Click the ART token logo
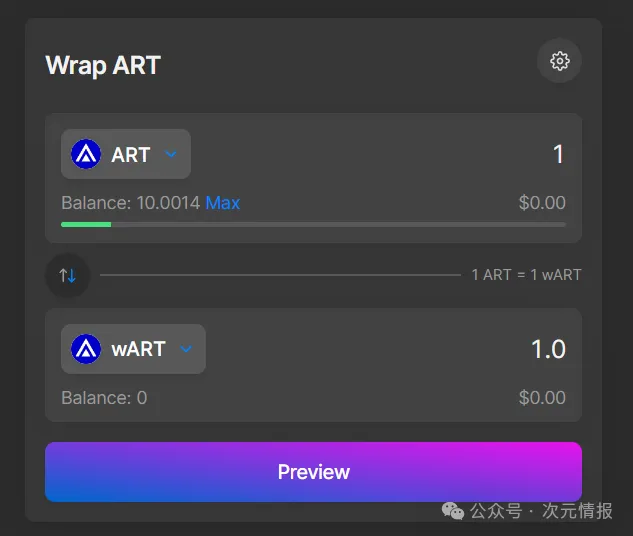Image resolution: width=633 pixels, height=536 pixels. click(x=86, y=154)
